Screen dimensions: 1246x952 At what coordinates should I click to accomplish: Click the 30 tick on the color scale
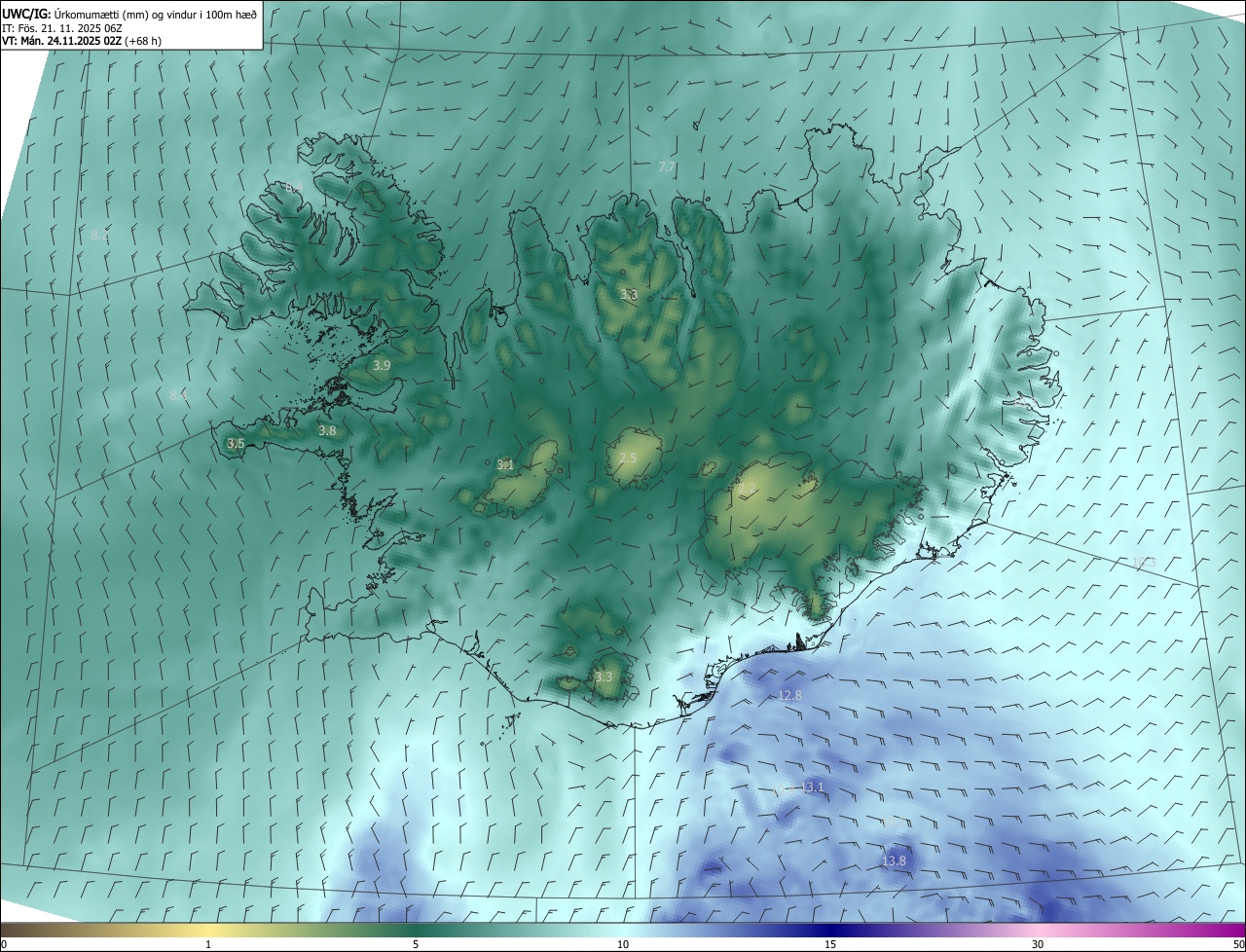1038,944
